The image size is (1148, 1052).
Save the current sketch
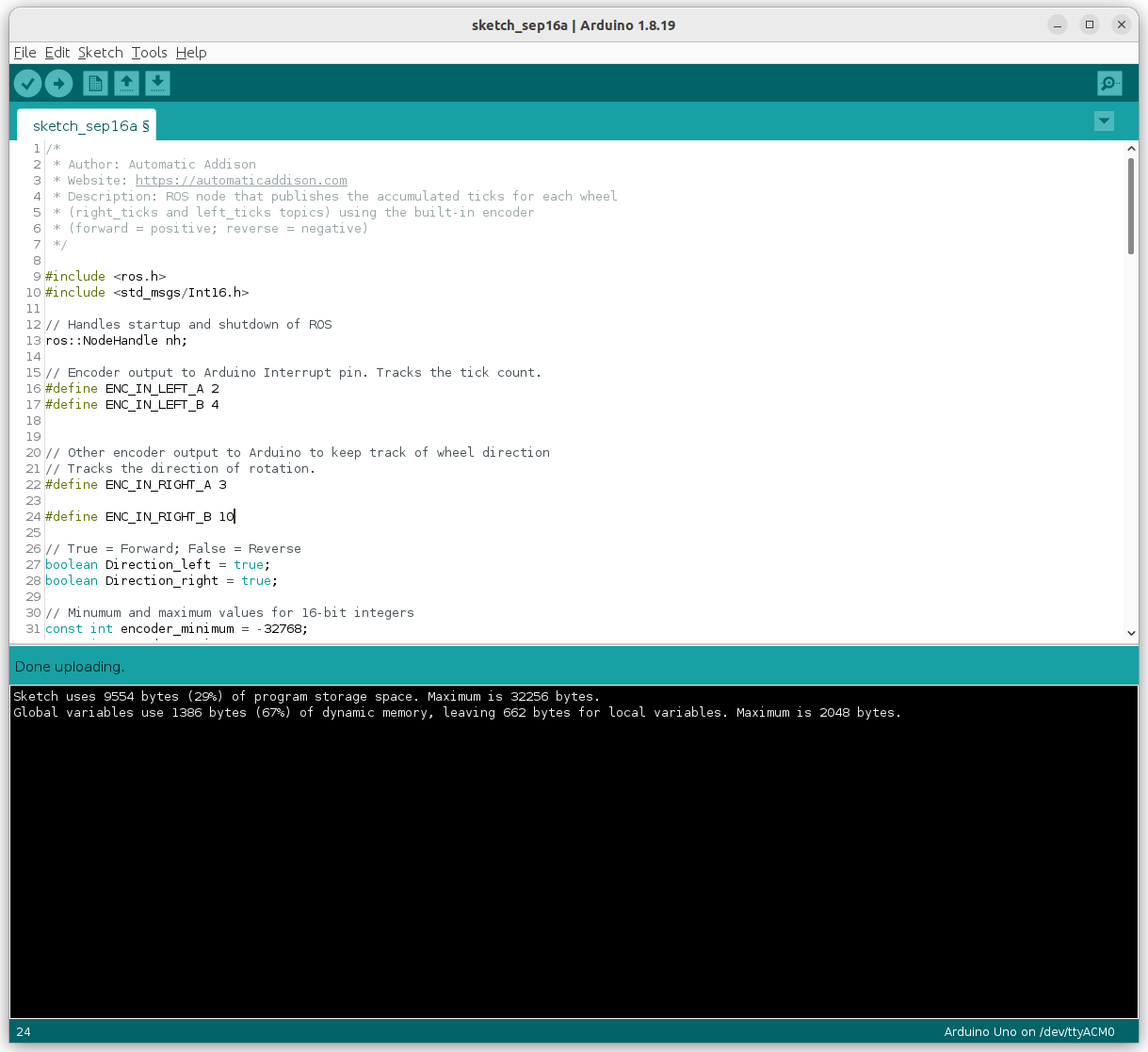pyautogui.click(x=157, y=84)
